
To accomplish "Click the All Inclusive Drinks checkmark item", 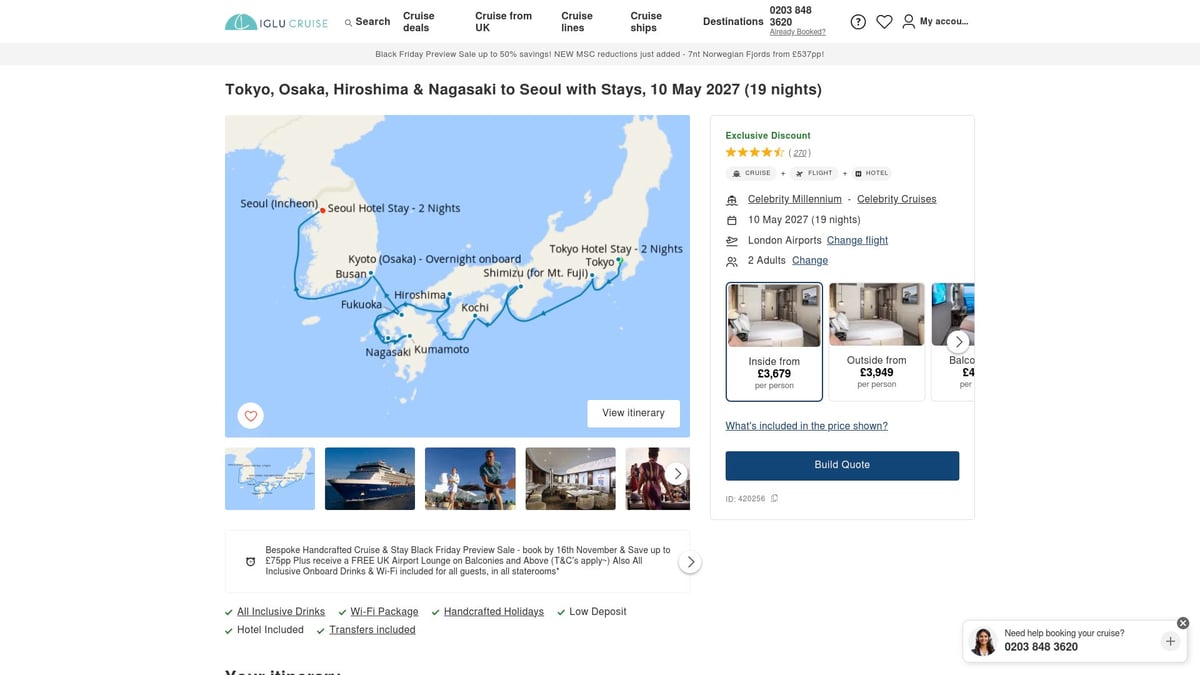I will click(x=280, y=611).
